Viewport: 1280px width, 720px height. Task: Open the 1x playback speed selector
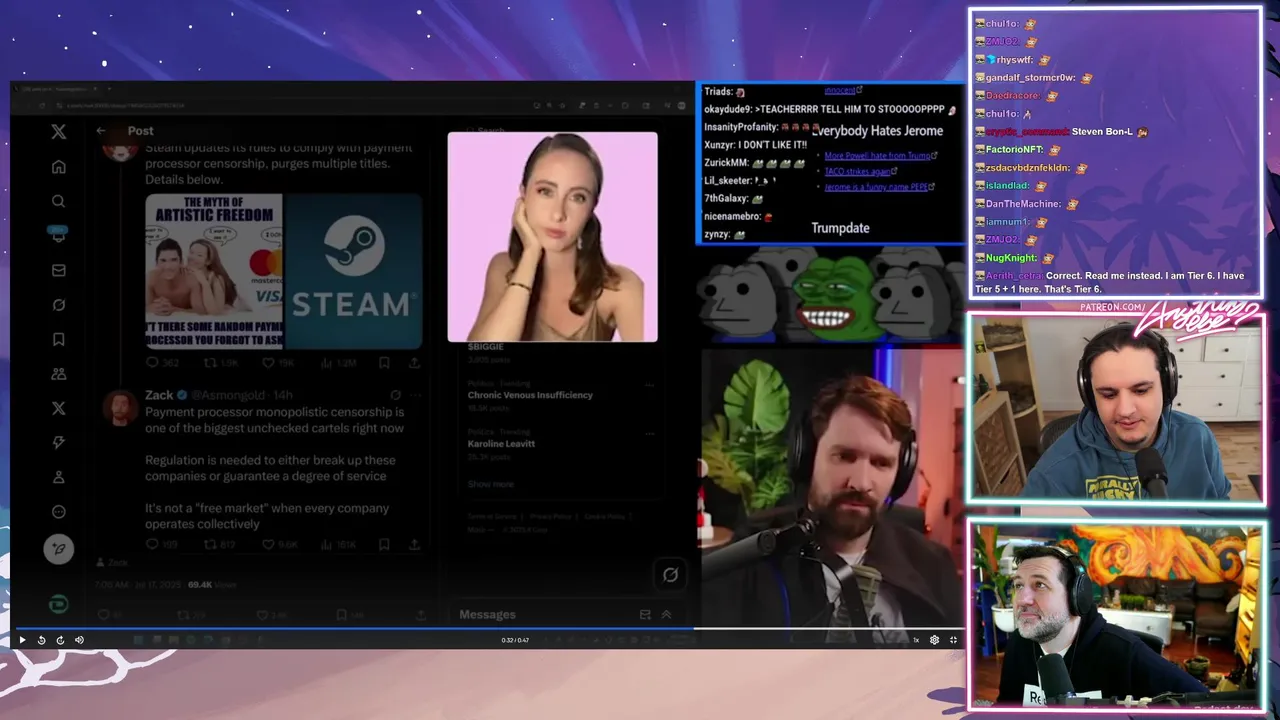[915, 640]
